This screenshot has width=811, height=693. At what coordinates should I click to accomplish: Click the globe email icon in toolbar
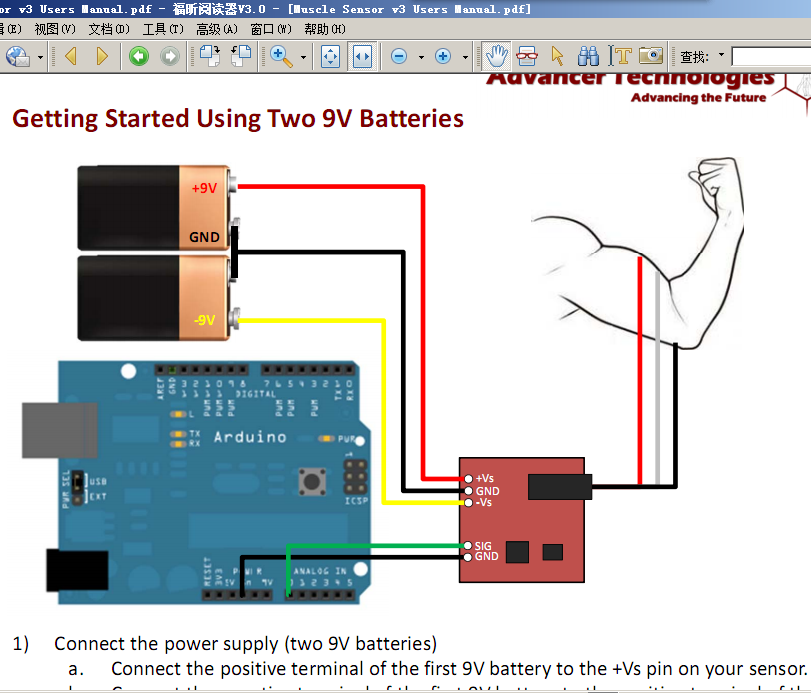click(x=18, y=56)
